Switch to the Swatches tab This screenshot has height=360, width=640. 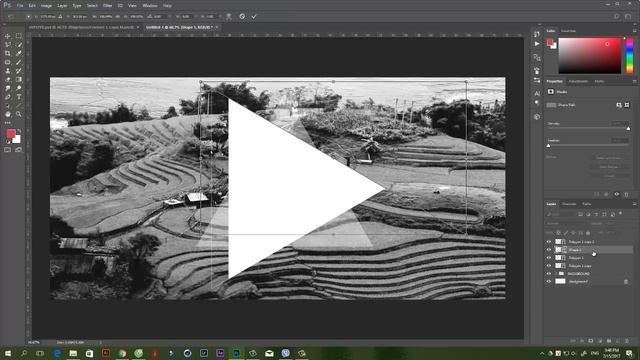pyautogui.click(x=568, y=31)
